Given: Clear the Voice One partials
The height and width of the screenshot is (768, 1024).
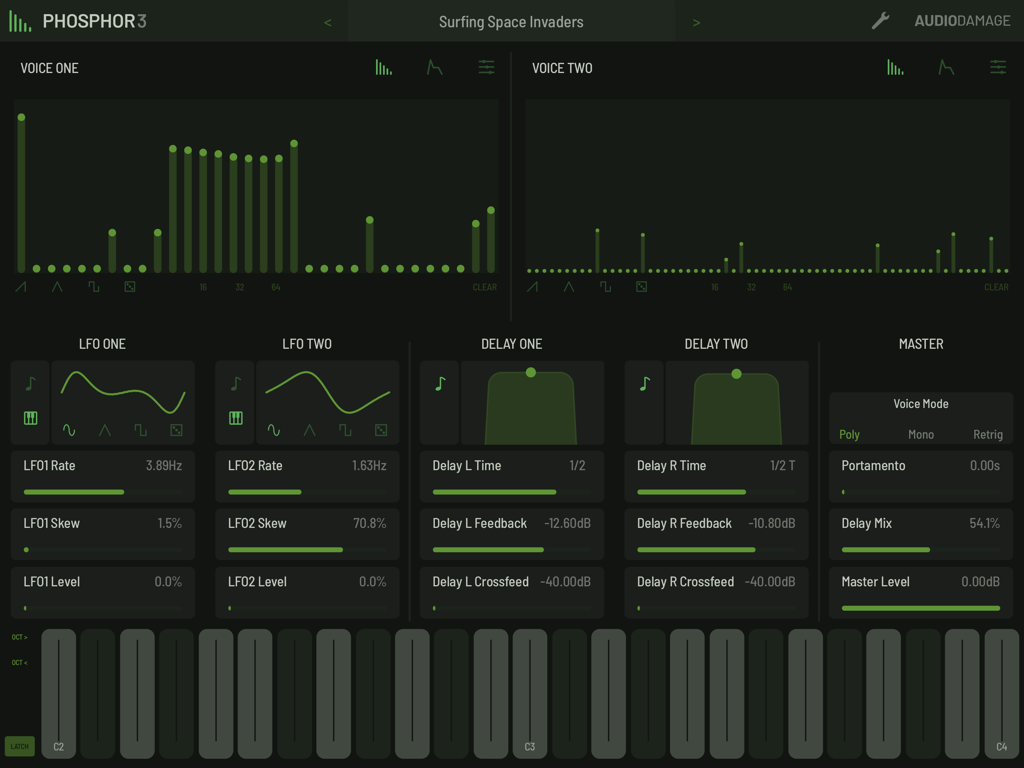Looking at the screenshot, I should pyautogui.click(x=484, y=288).
